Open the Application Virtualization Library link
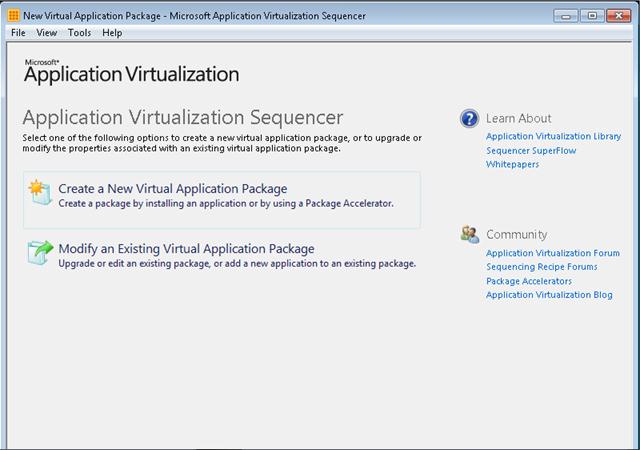Image resolution: width=640 pixels, height=450 pixels. pos(553,137)
